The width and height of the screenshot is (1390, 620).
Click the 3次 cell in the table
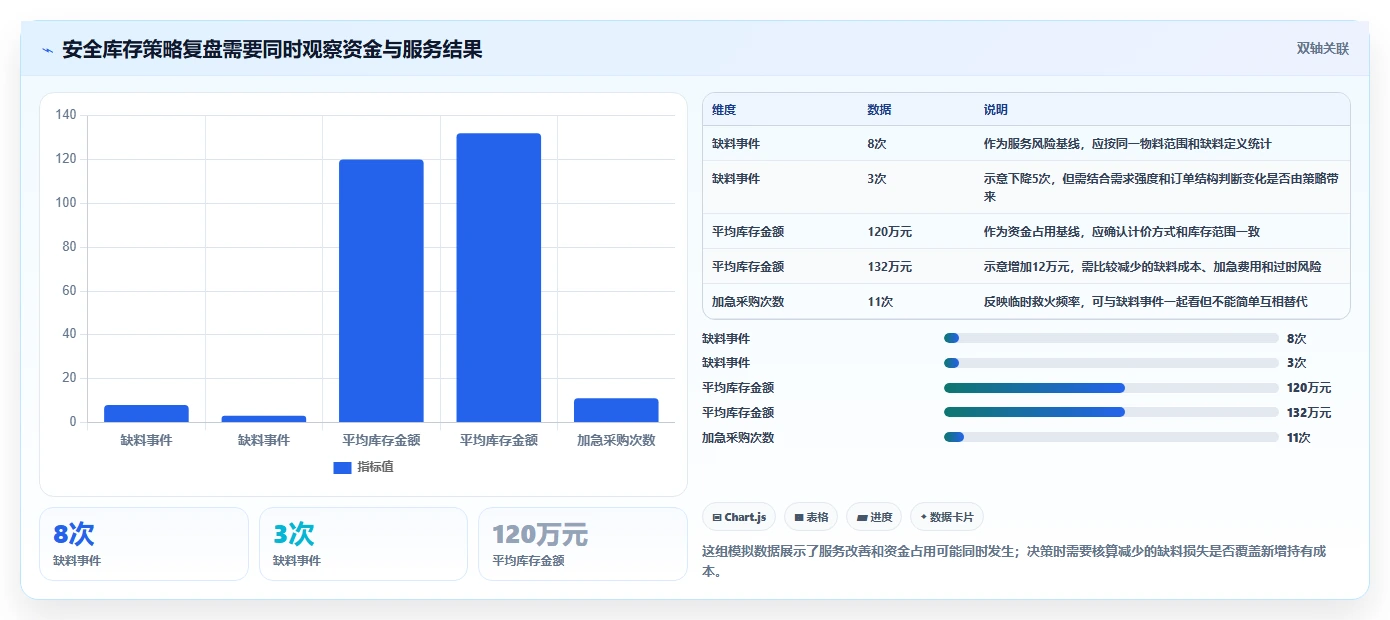[877, 179]
